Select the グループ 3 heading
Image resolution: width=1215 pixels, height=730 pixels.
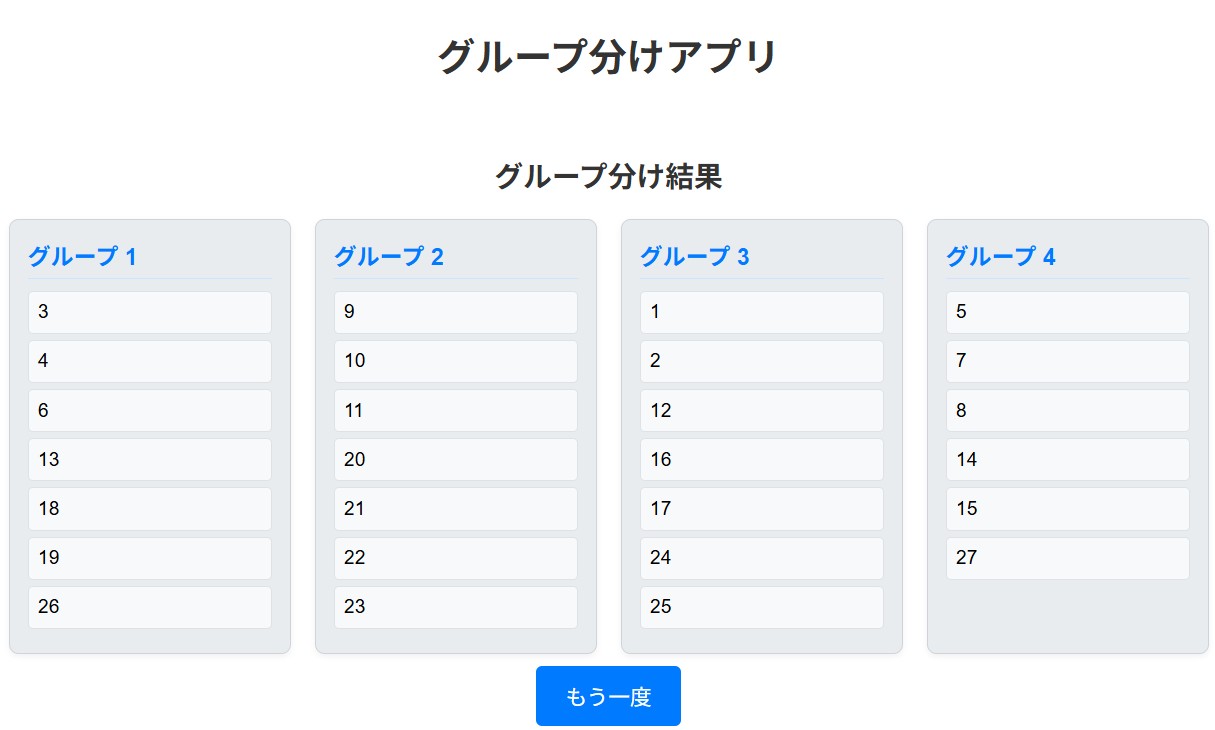[694, 257]
